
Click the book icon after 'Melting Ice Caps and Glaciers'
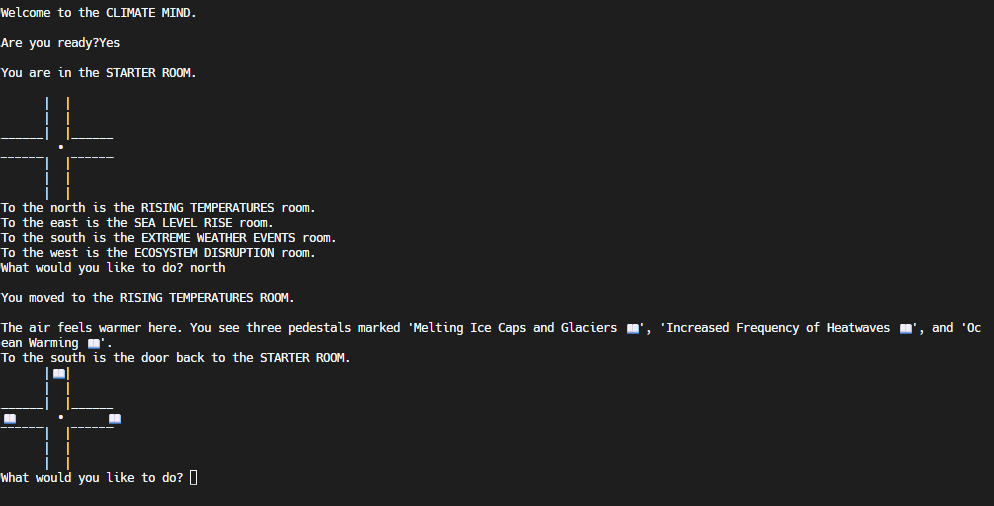[633, 328]
